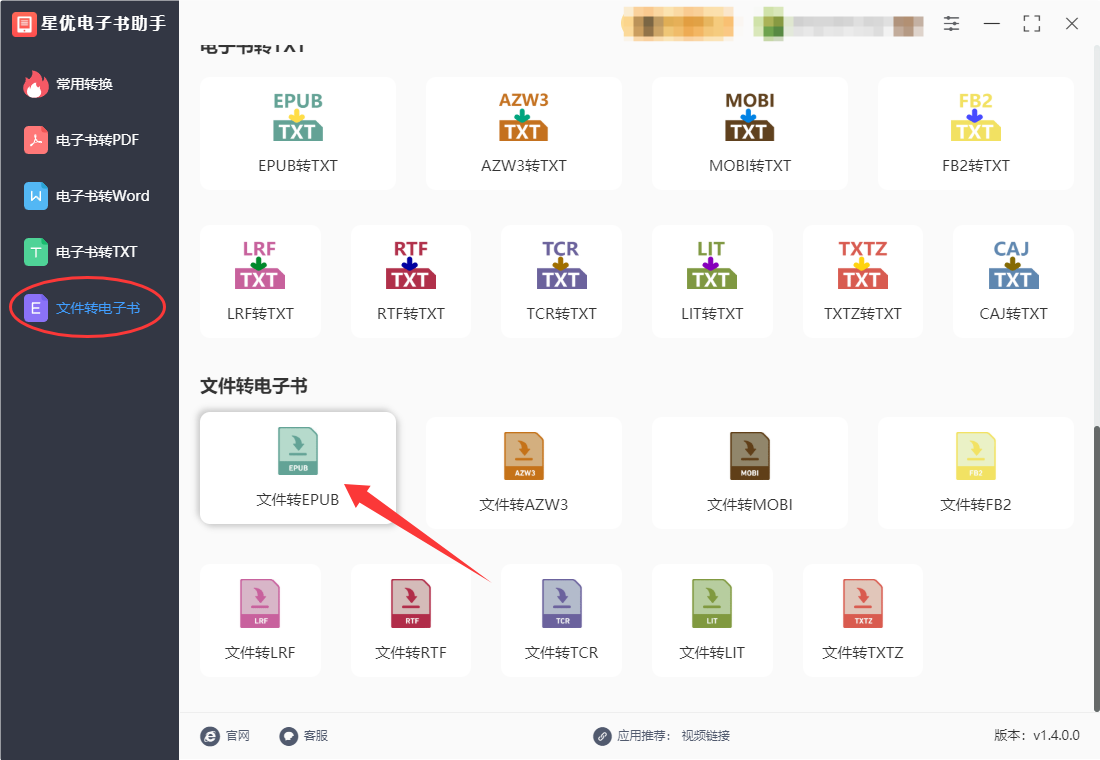Select the LRF转TXT tool
This screenshot has width=1100, height=760.
click(x=260, y=281)
